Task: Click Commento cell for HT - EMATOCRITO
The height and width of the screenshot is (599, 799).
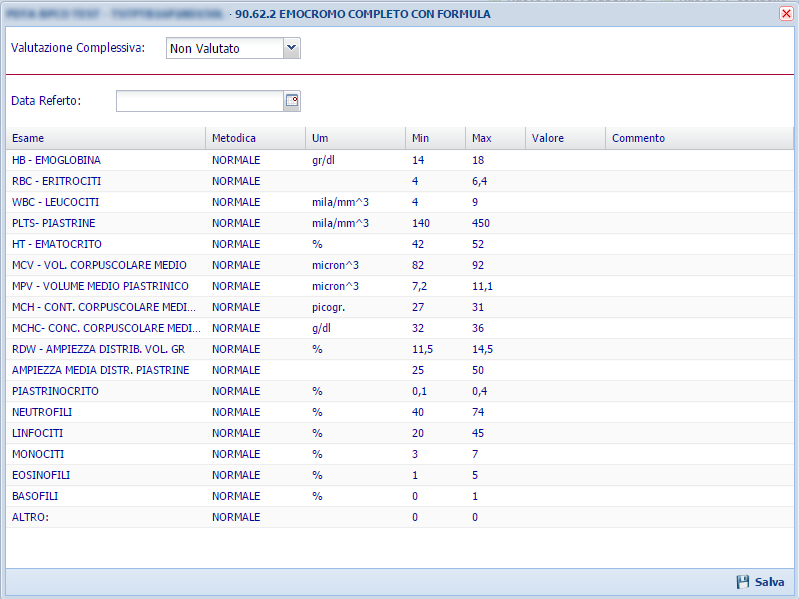Action: (698, 244)
